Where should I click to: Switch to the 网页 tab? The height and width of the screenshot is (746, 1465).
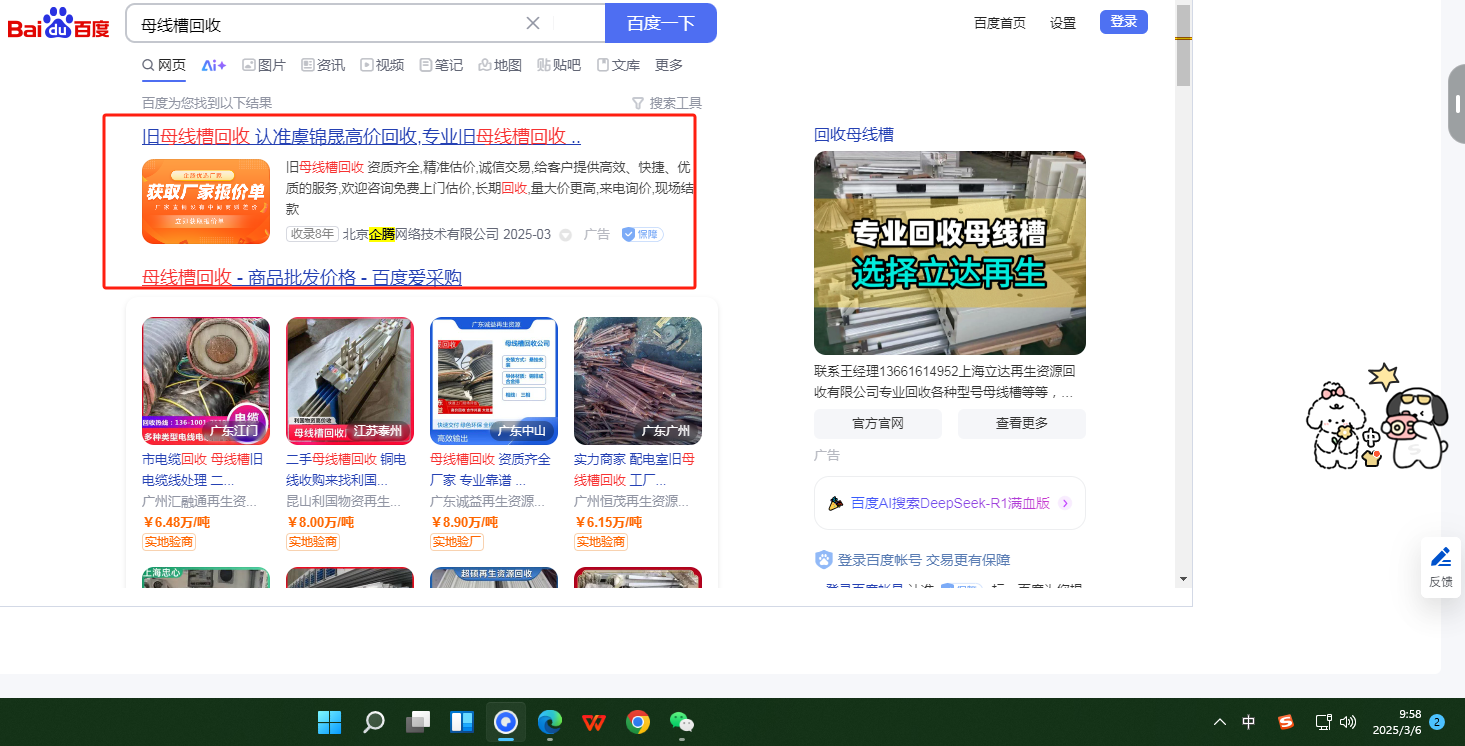click(164, 65)
